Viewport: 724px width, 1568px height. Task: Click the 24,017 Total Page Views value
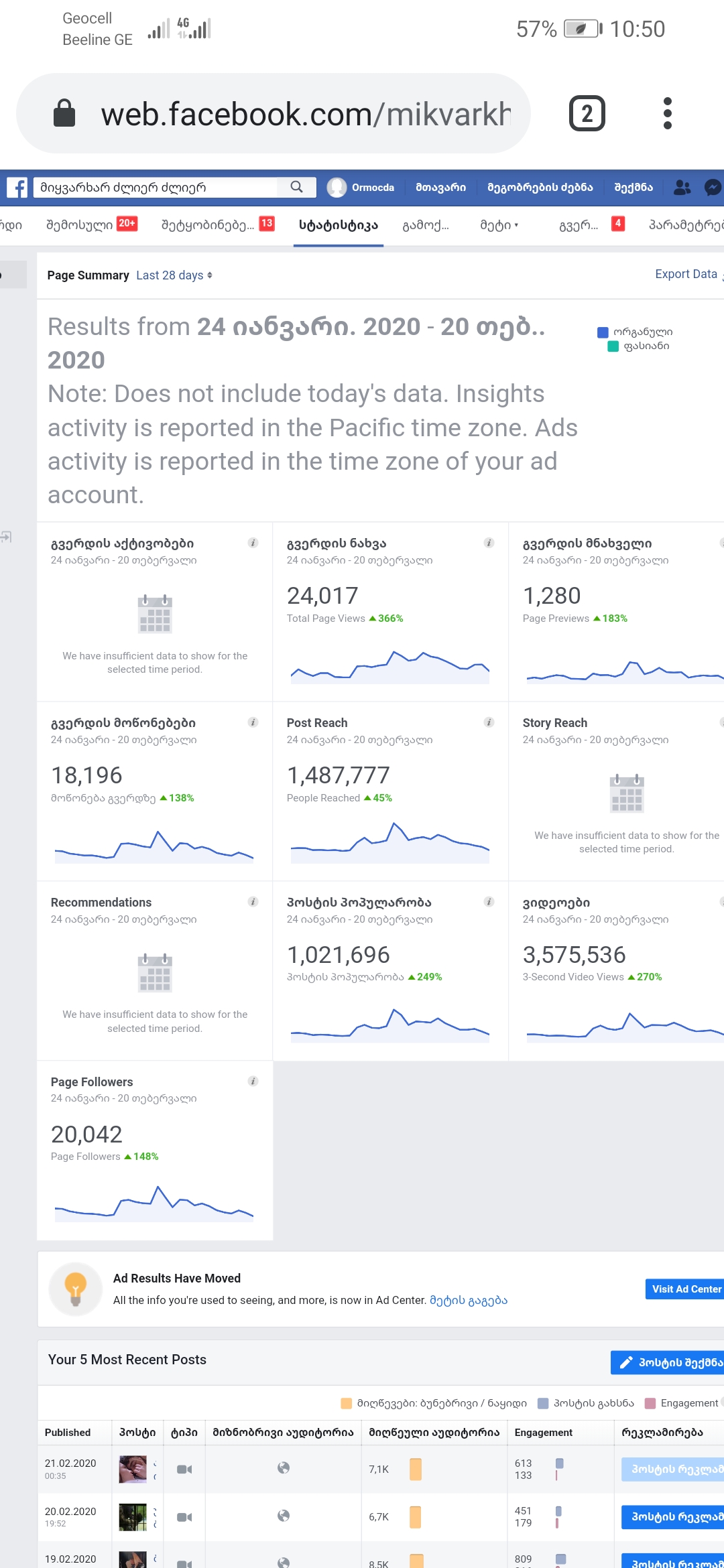click(x=322, y=596)
